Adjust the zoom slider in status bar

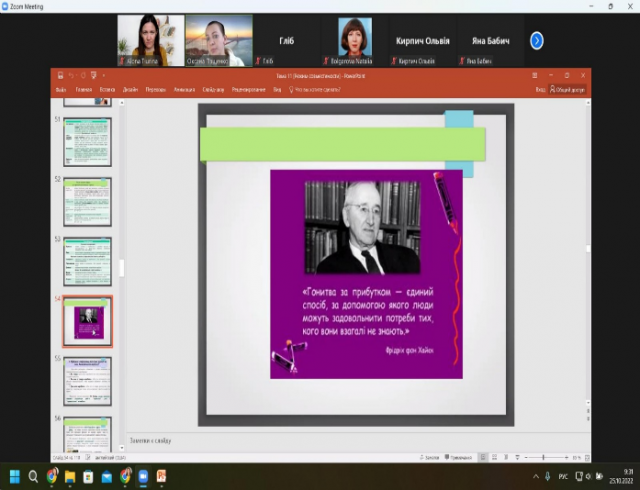[x=545, y=457]
